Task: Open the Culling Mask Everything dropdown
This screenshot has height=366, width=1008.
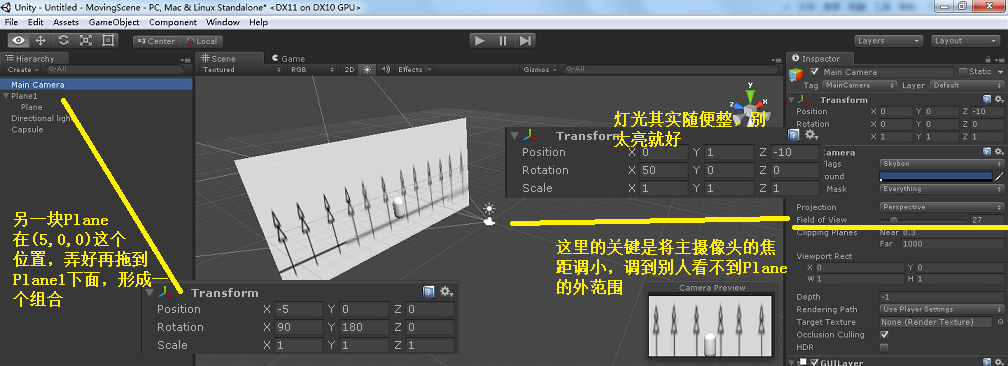Action: [x=942, y=189]
